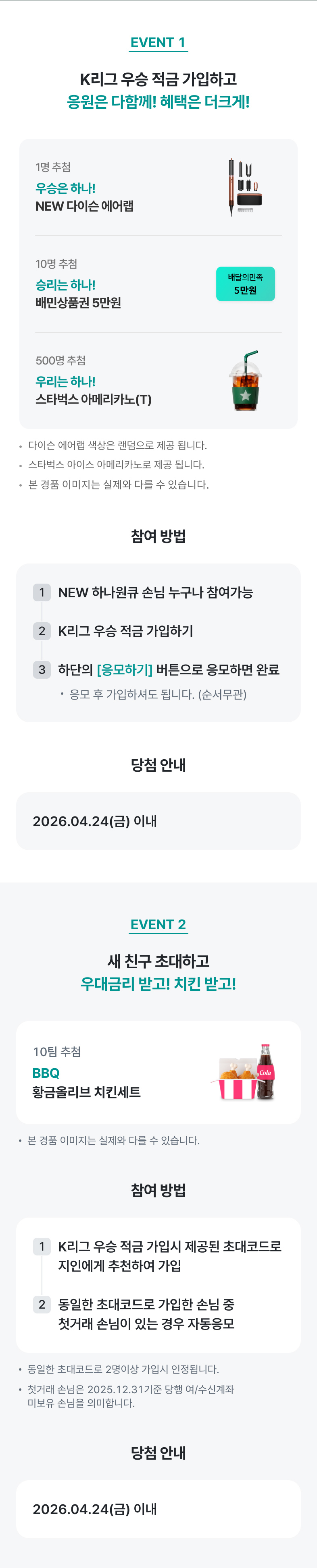Click the 우승은 하나! green prize title
This screenshot has width=317, height=1568.
point(65,188)
